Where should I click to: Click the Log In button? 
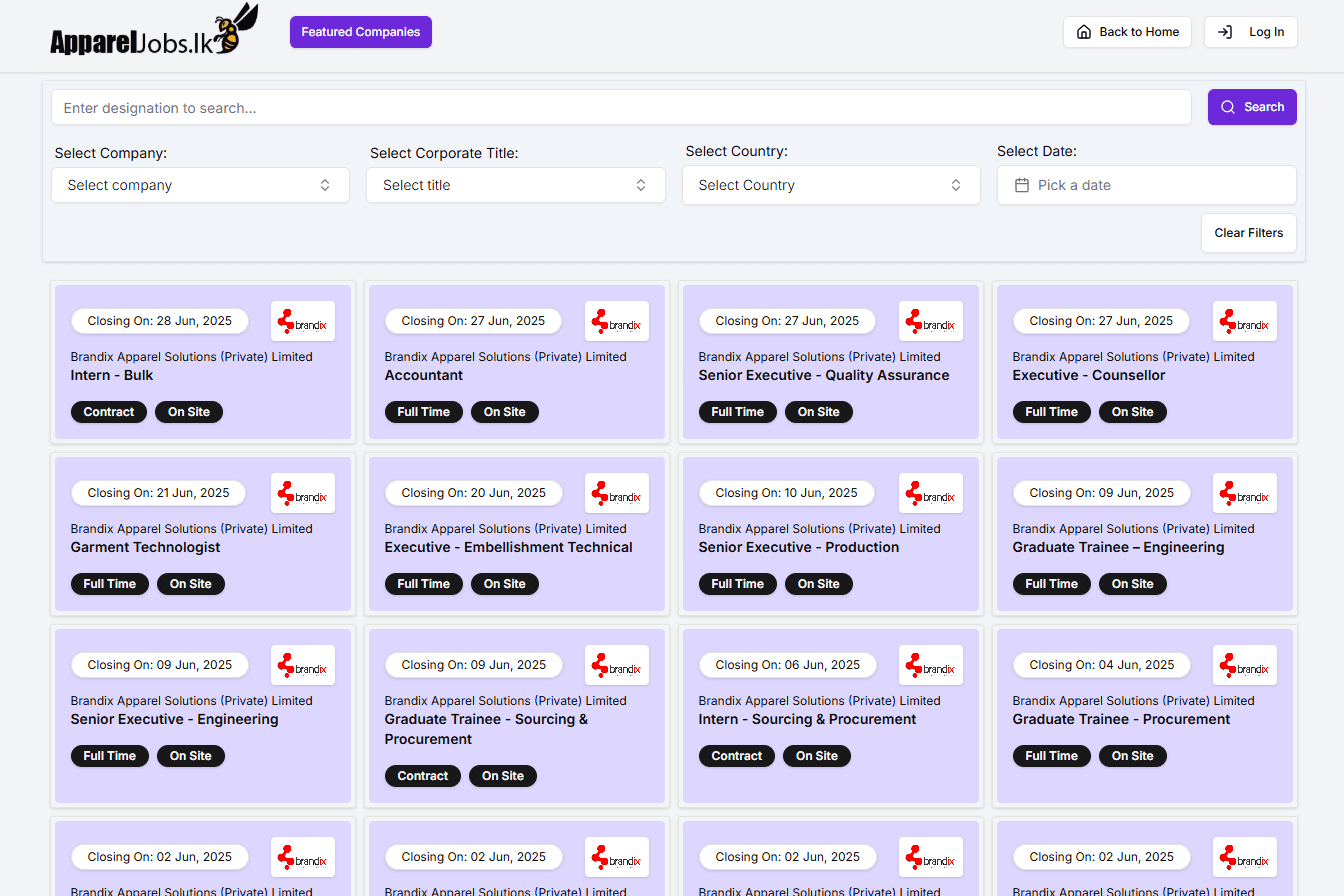(1251, 32)
